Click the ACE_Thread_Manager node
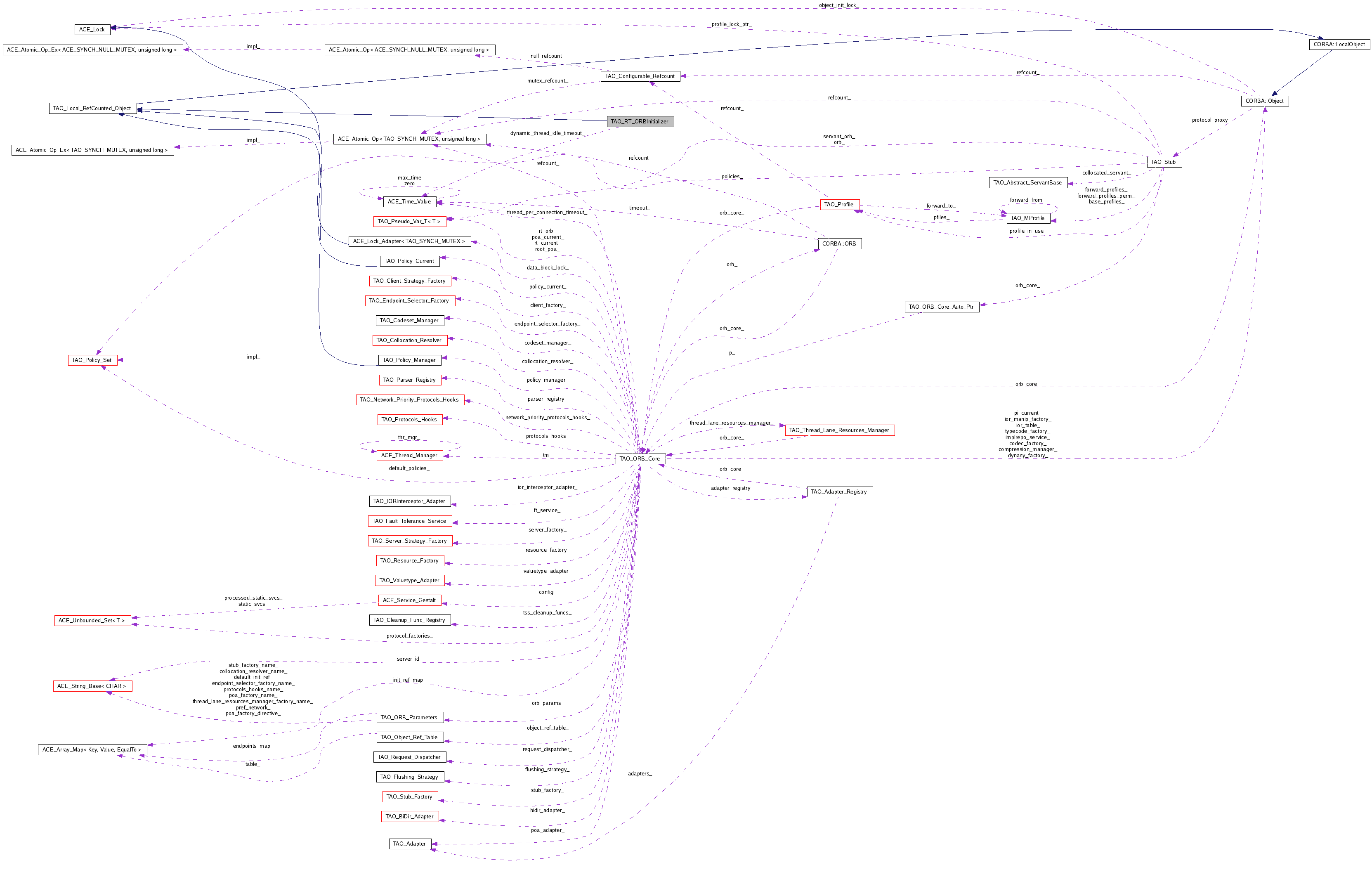Screen dimensions: 1372x872 click(x=409, y=455)
